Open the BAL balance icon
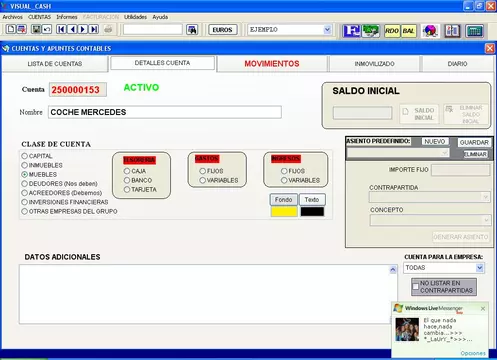497x360 pixels. tap(408, 31)
